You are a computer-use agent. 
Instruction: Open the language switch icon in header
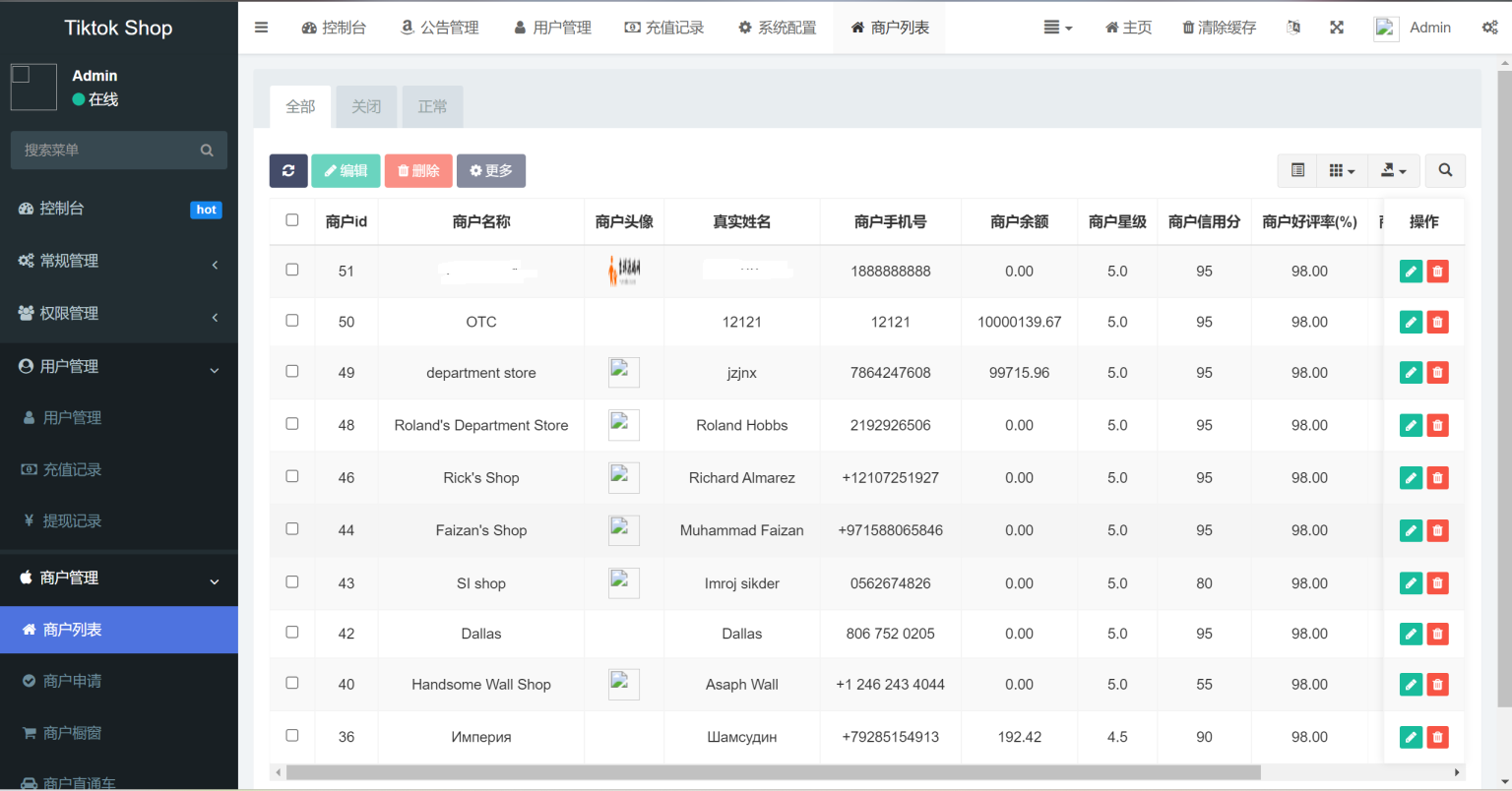(x=1293, y=28)
